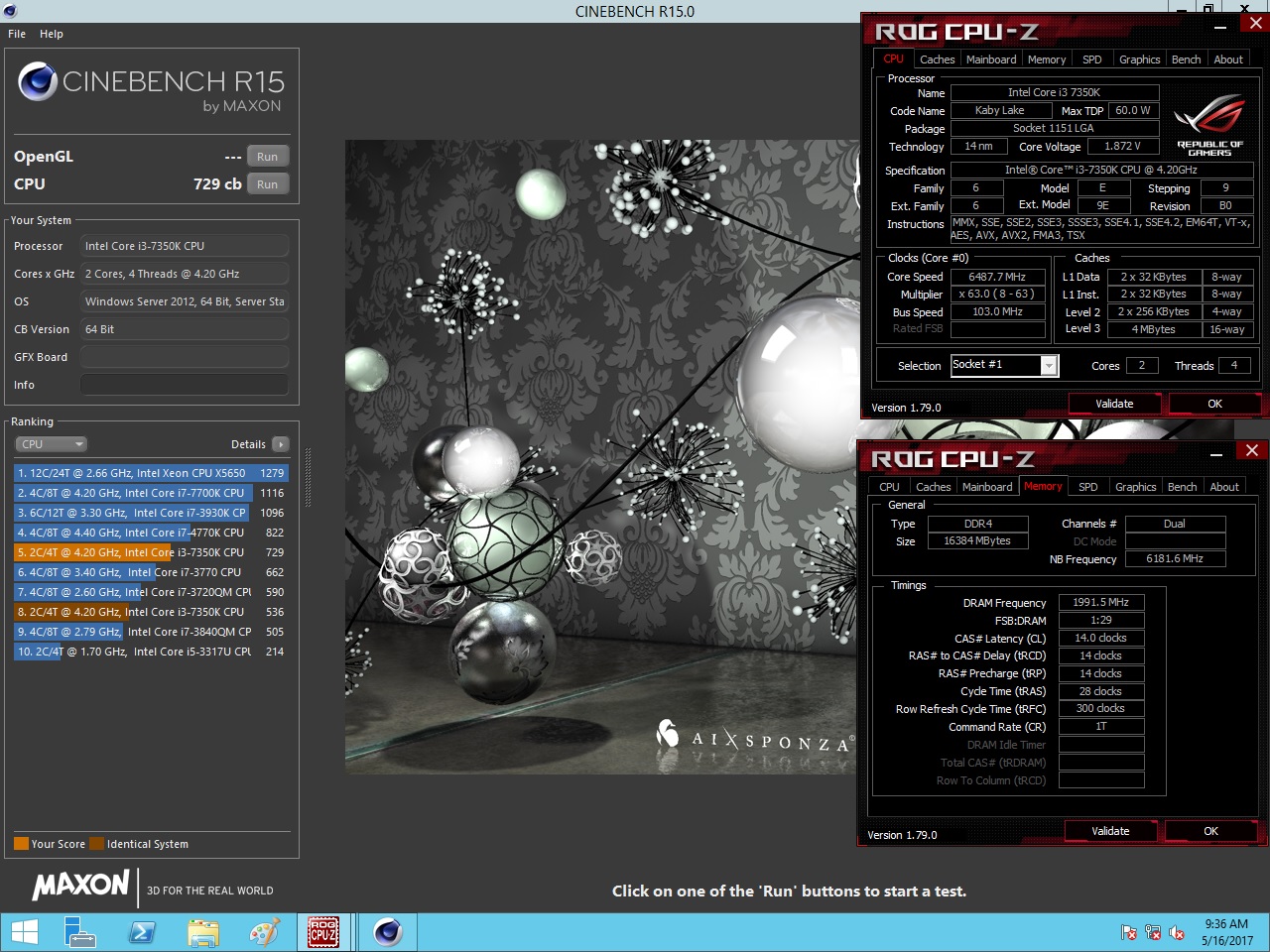Select ranking row Core i5-3317U
Viewport: 1270px width, 952px height.
tap(151, 652)
